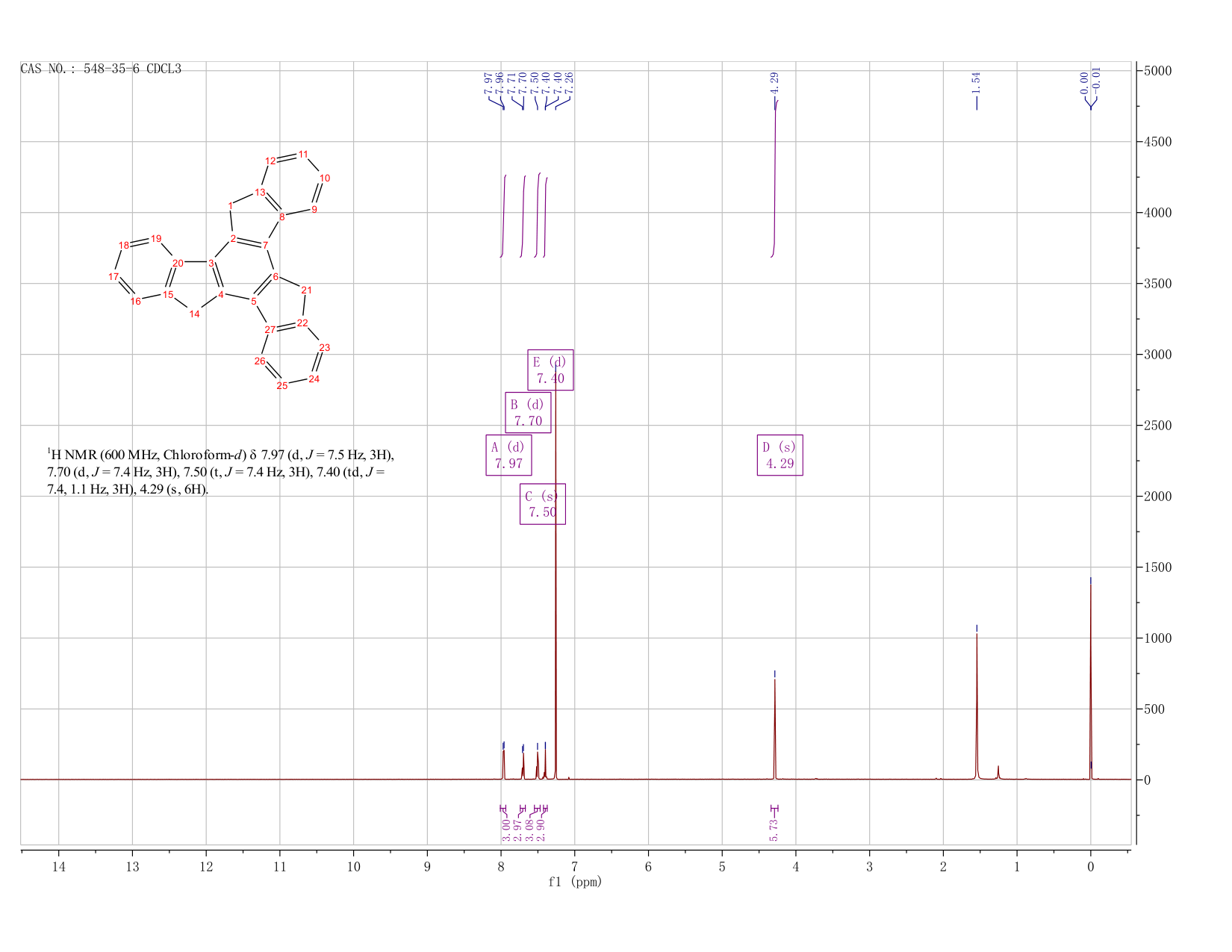Click atom label 20 in the structure
Viewport: 1232px width, 952px height.
[178, 263]
